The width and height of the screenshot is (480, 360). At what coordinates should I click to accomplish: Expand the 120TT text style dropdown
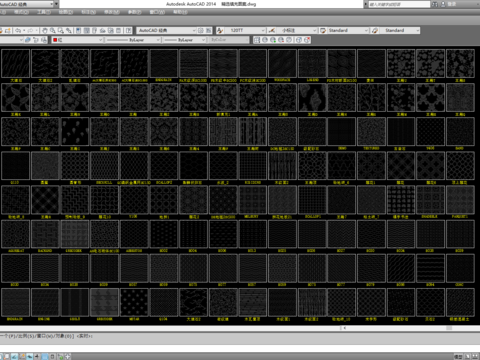[245, 30]
